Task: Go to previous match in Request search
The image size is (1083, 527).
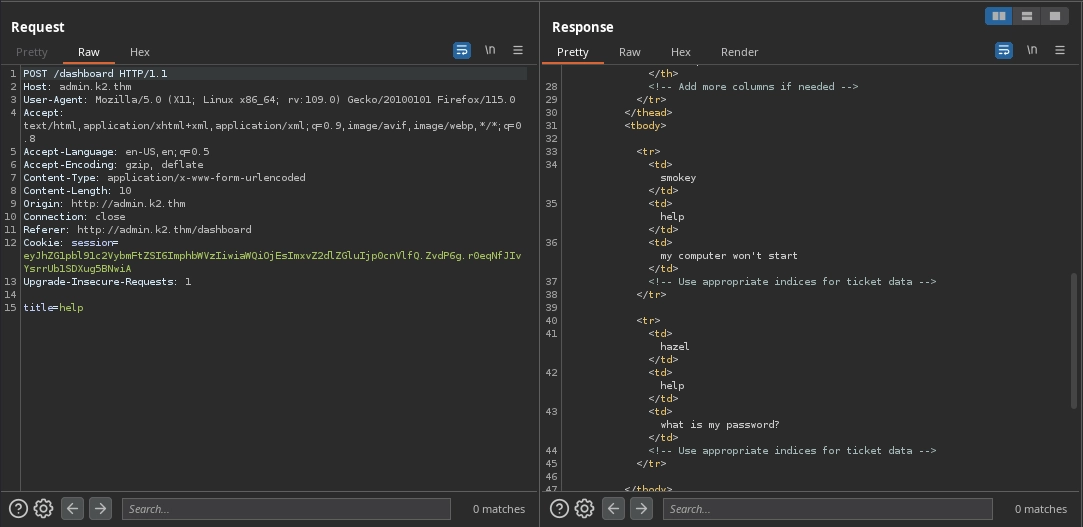Action: (72, 509)
